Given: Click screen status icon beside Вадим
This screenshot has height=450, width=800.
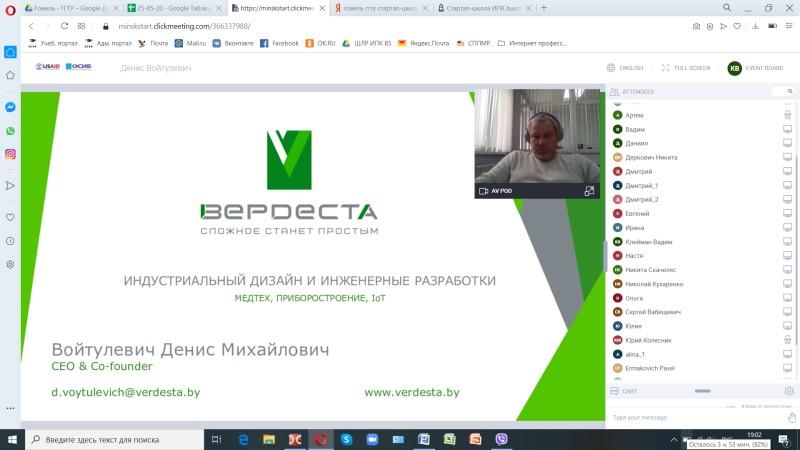Looking at the screenshot, I should pyautogui.click(x=788, y=129).
